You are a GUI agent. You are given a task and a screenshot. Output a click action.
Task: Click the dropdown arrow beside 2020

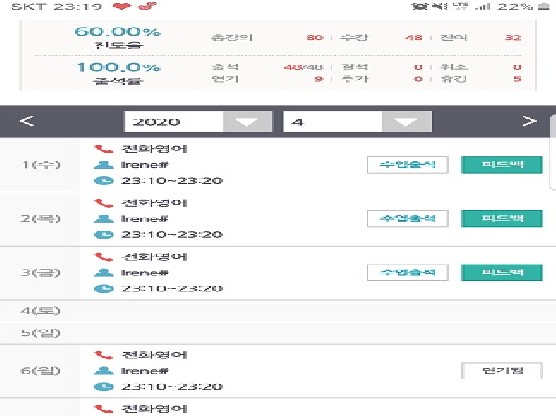[x=247, y=122]
